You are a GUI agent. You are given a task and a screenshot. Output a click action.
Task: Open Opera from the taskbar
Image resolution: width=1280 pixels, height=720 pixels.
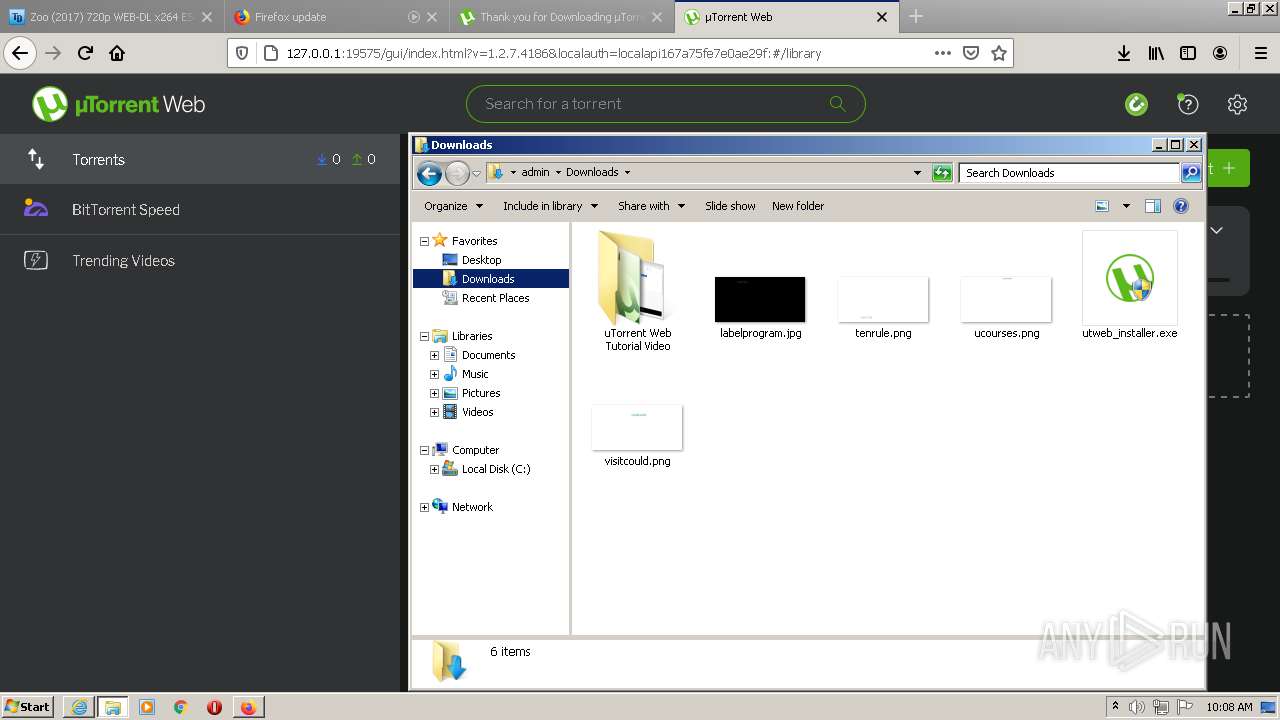tap(214, 707)
